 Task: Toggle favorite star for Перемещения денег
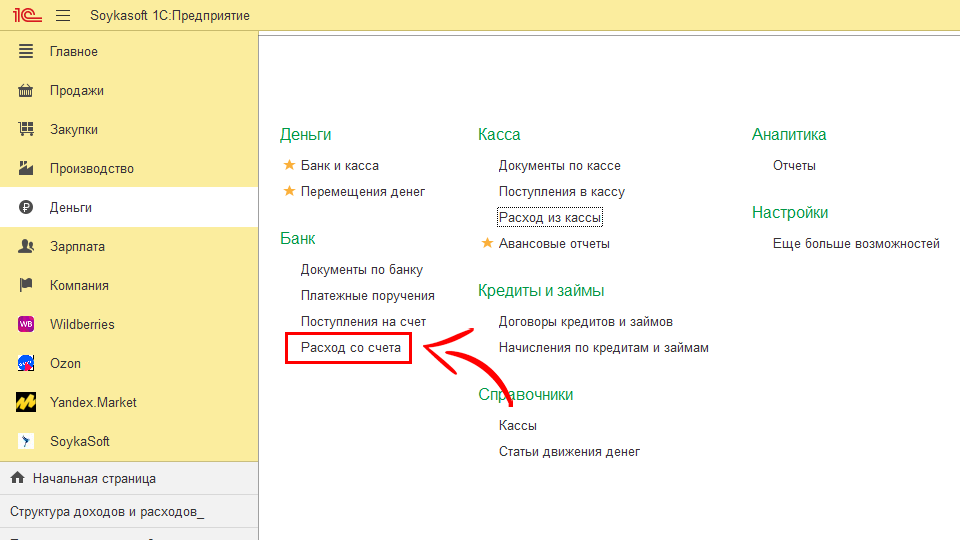click(290, 192)
